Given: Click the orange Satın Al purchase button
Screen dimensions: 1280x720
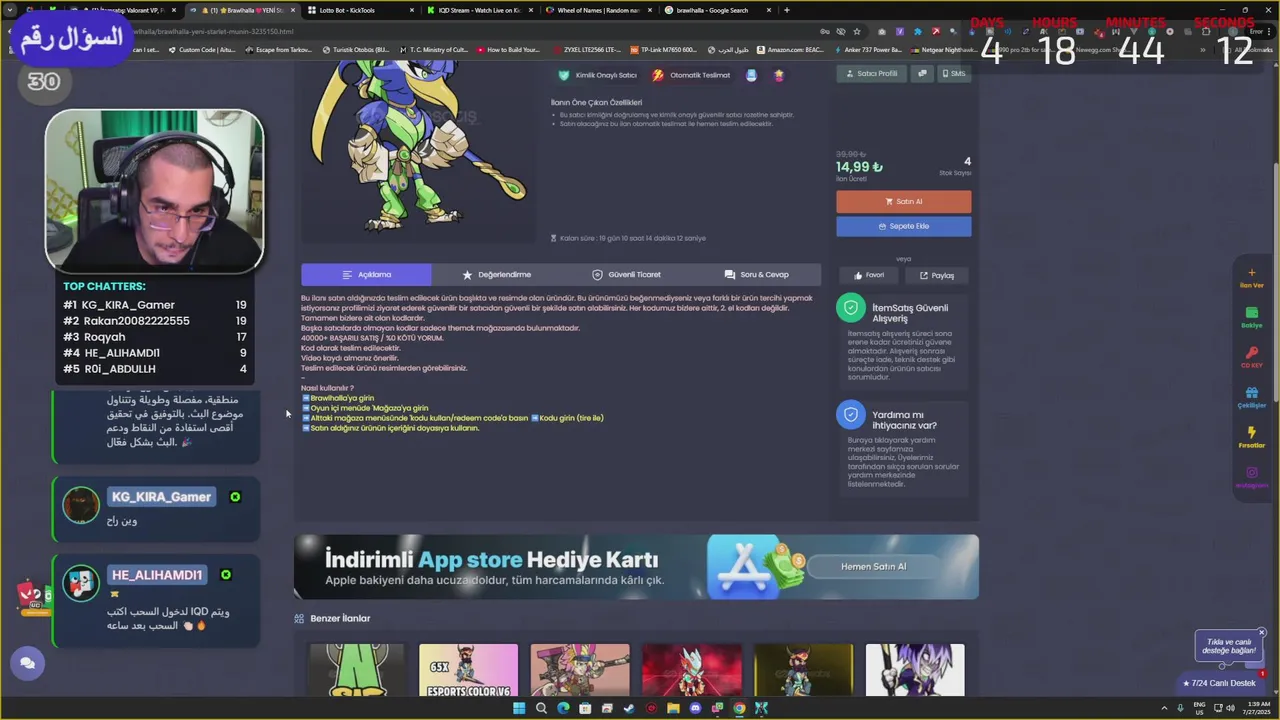Looking at the screenshot, I should click(x=903, y=201).
